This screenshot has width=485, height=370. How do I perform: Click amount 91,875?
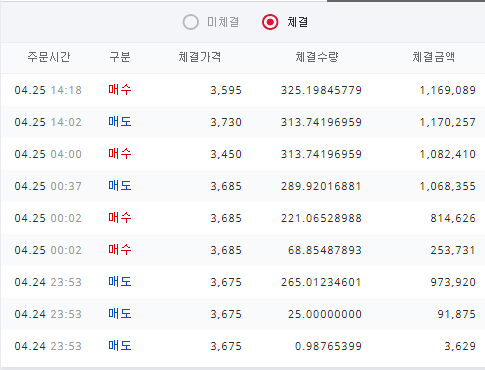(x=457, y=314)
